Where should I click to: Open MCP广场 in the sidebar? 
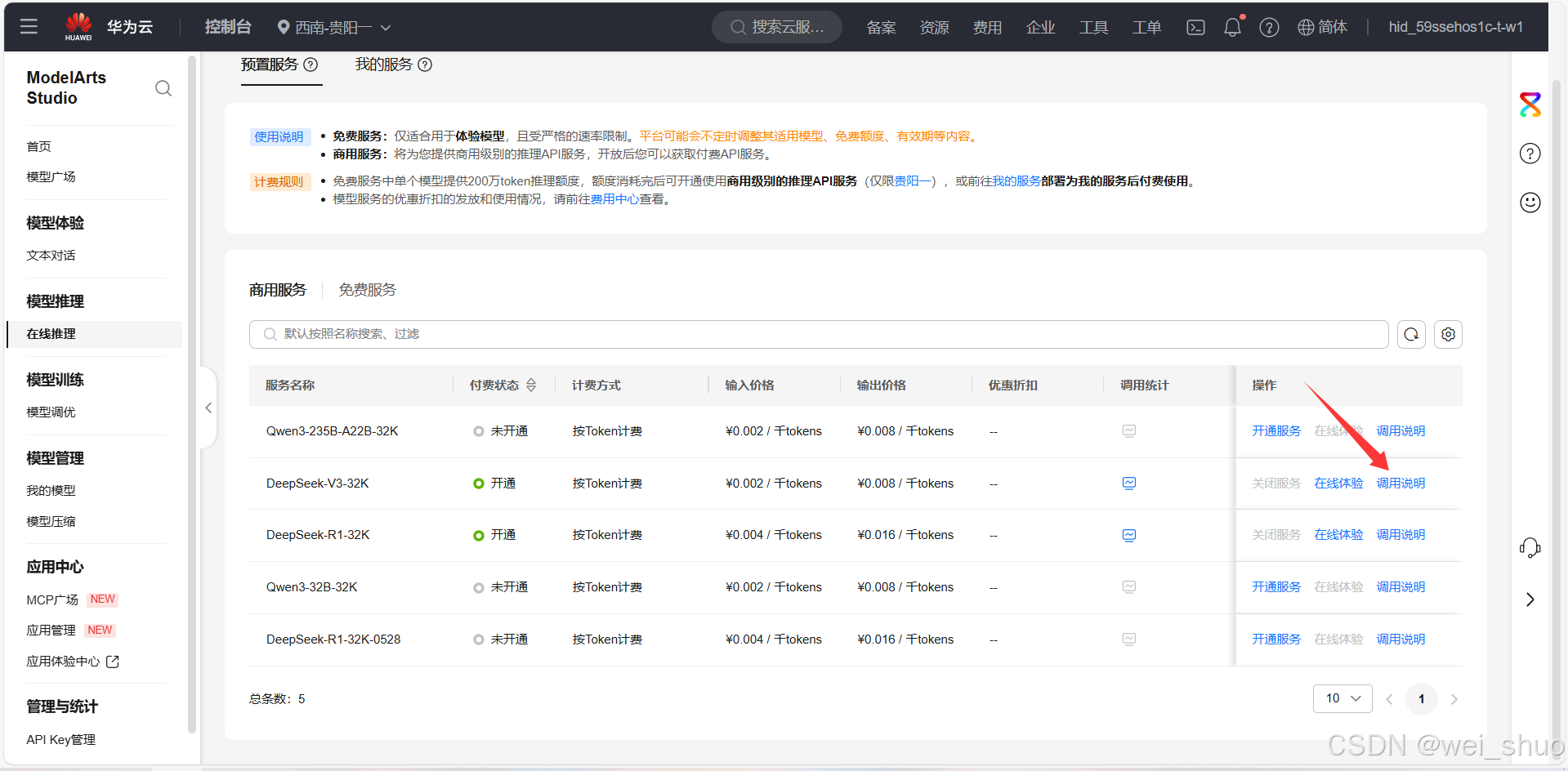52,600
